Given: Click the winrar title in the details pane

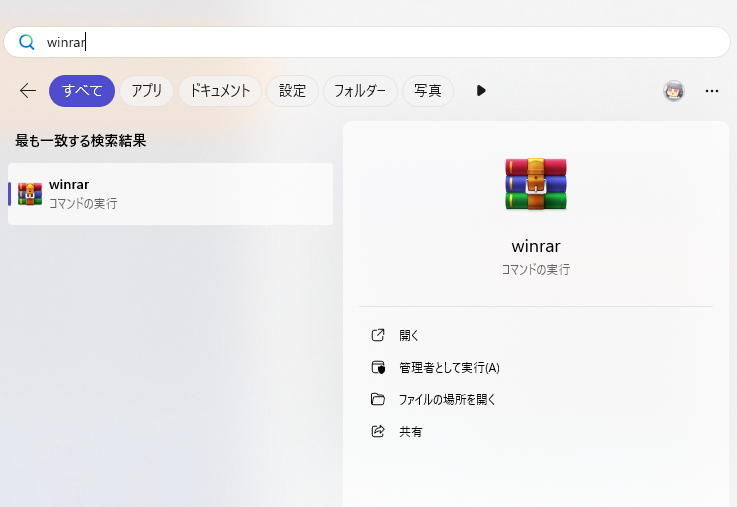Looking at the screenshot, I should tap(536, 246).
